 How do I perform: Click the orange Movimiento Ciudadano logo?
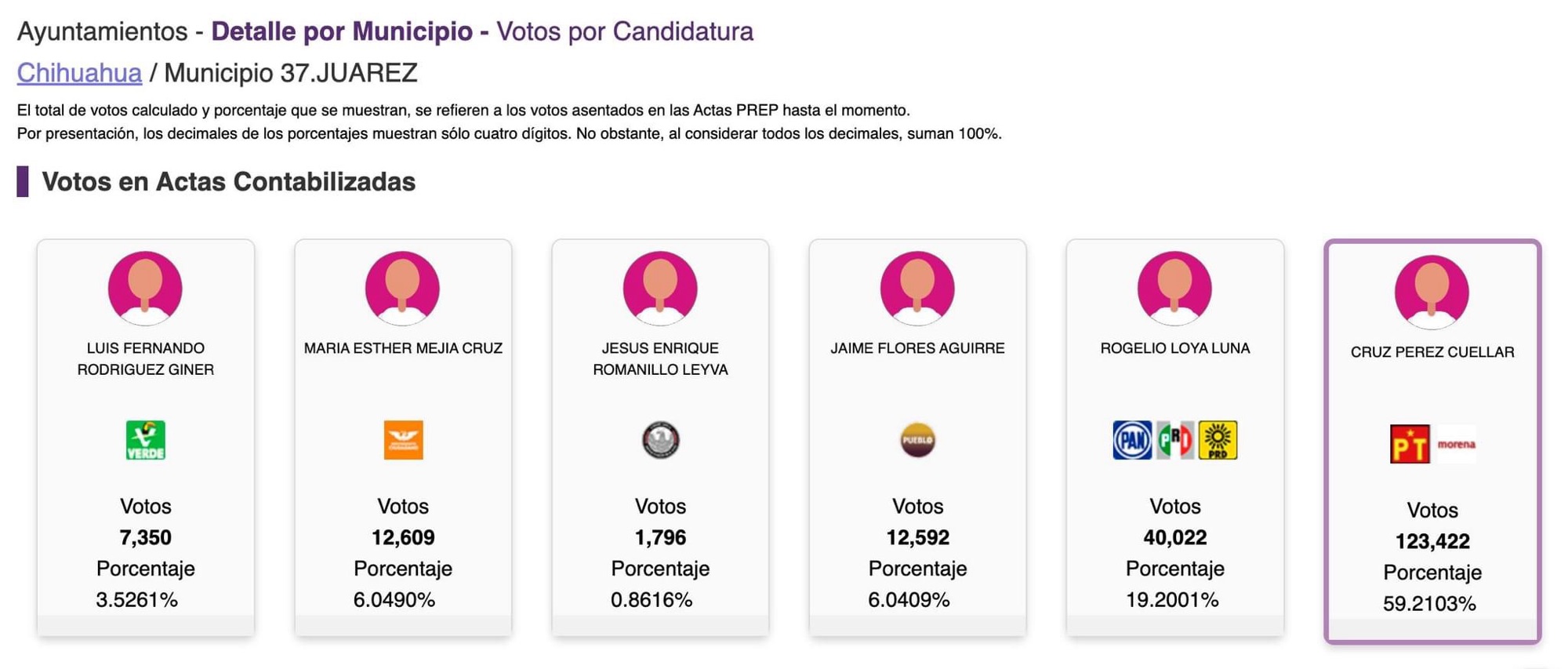403,440
